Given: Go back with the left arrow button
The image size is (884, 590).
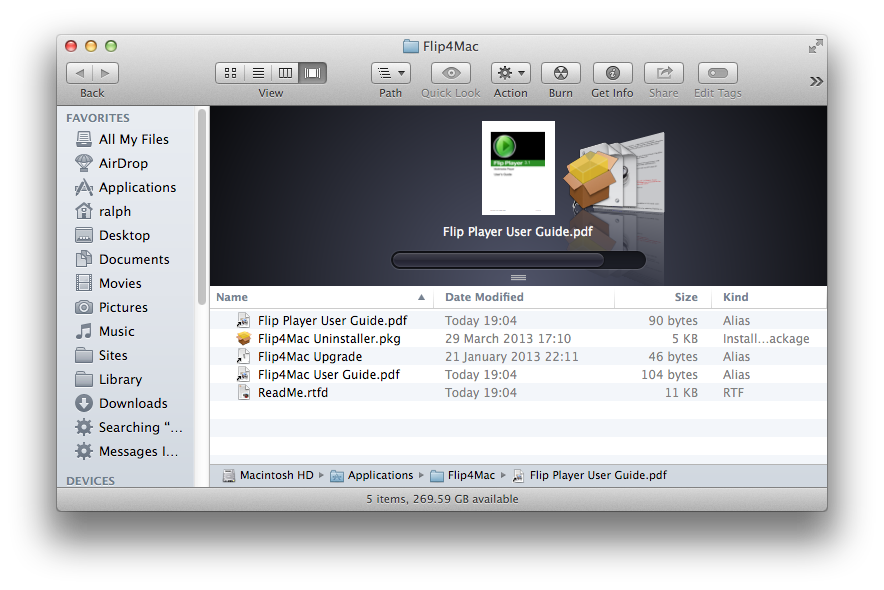Looking at the screenshot, I should coord(79,73).
